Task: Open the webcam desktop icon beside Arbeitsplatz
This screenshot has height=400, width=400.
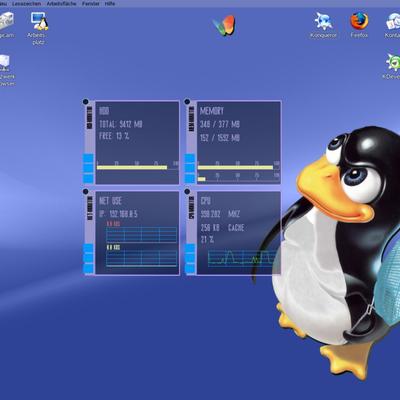Action: [x=7, y=25]
